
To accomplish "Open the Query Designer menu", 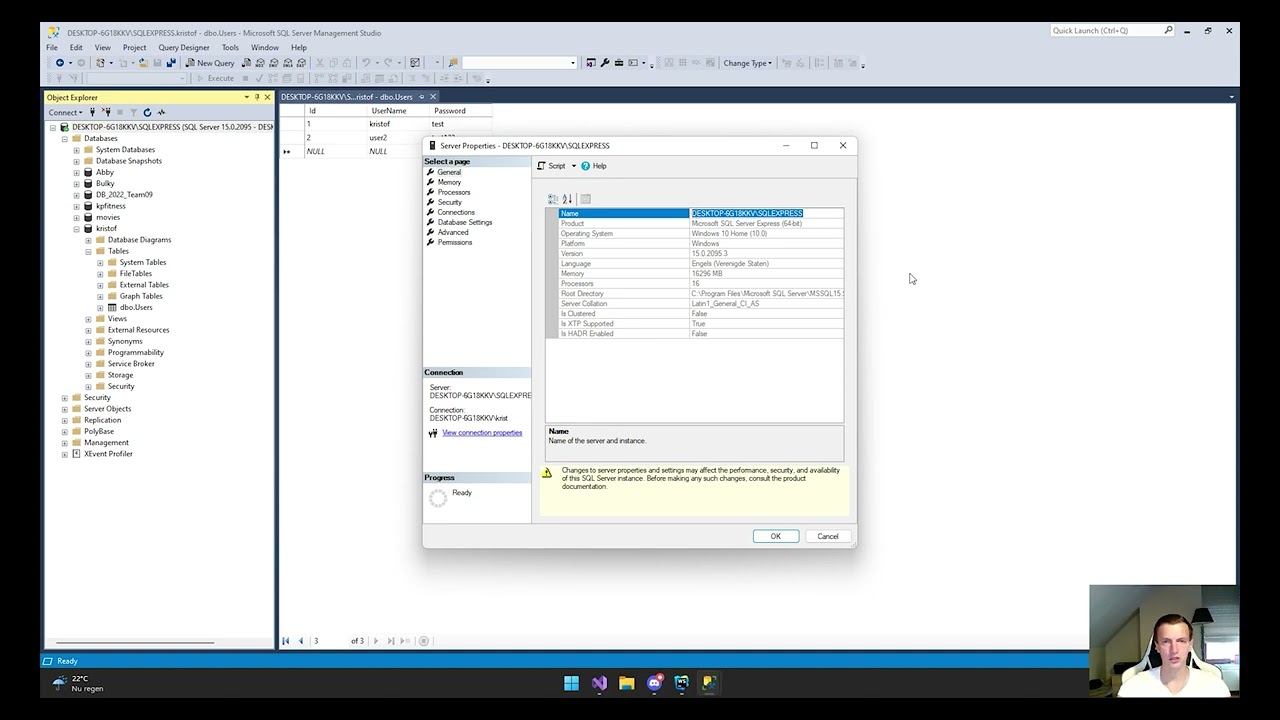I will click(184, 47).
